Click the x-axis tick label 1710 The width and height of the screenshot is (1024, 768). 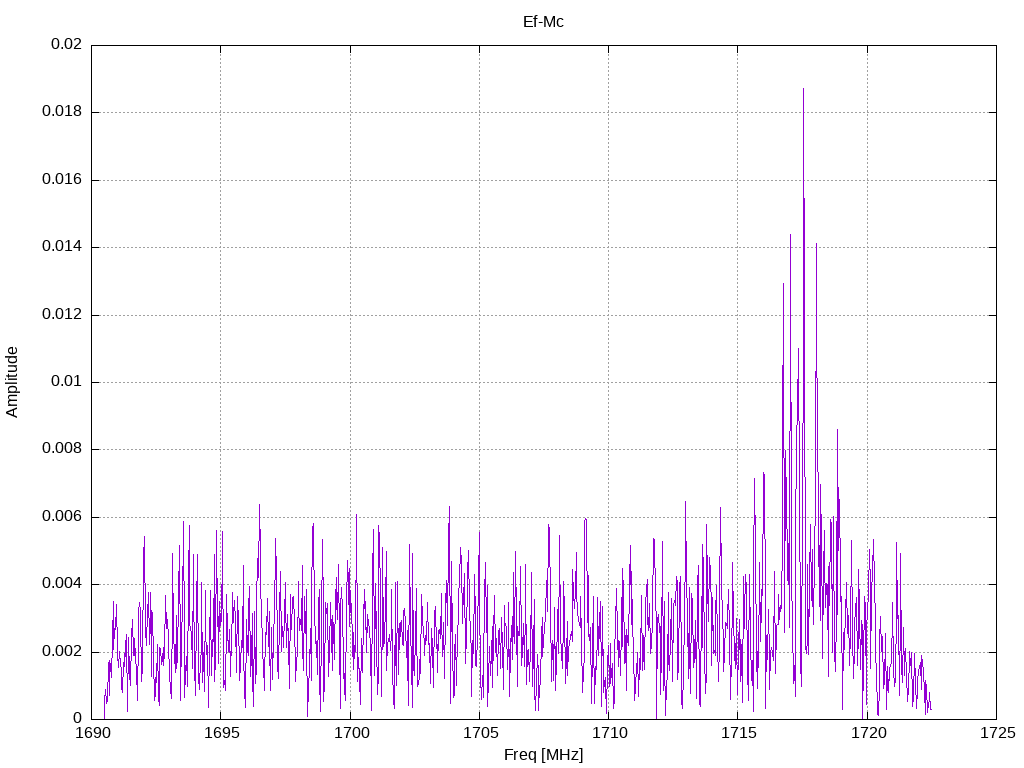[x=609, y=733]
